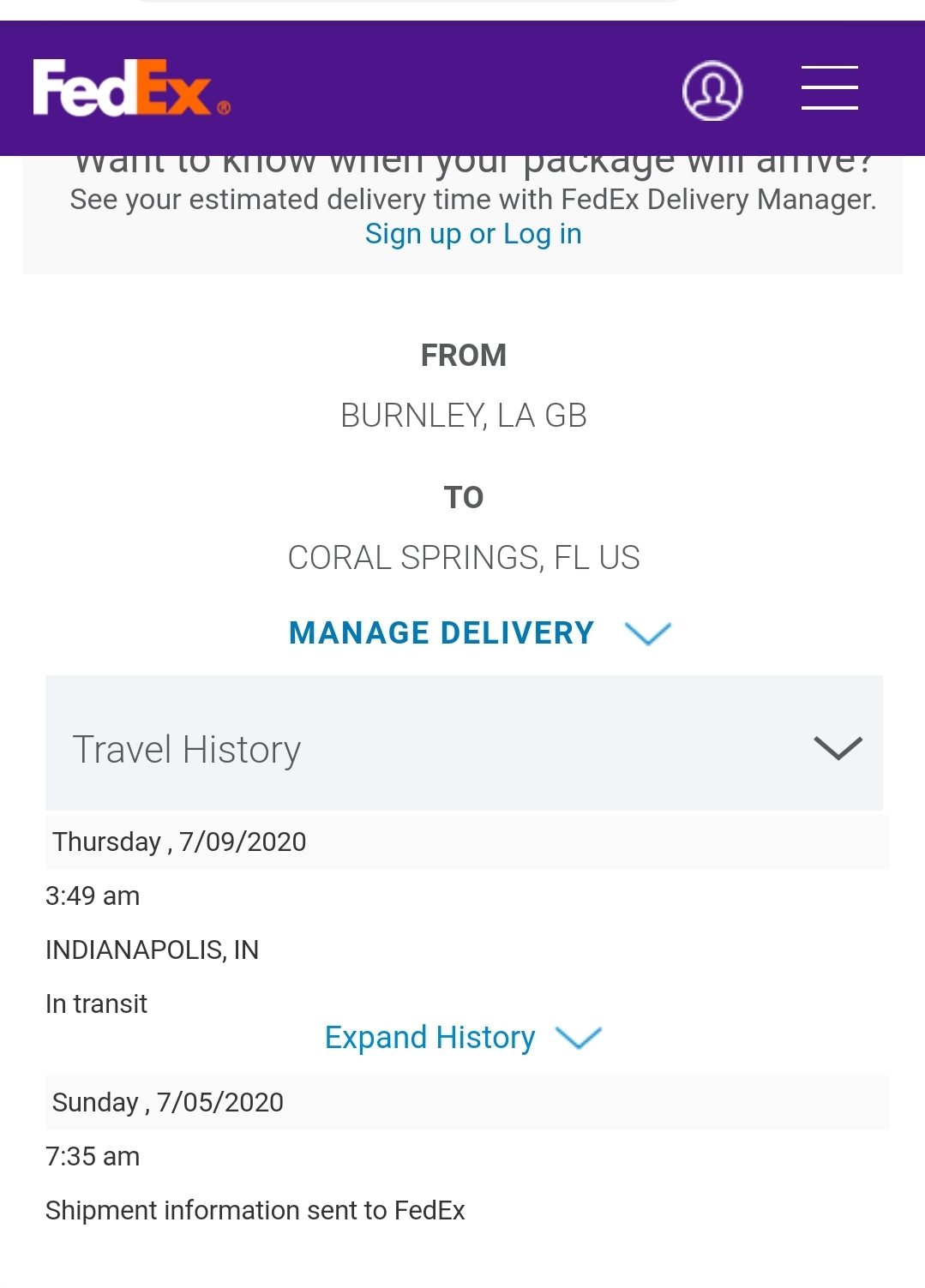The height and width of the screenshot is (1288, 925).
Task: Select the Sunday 7/05/2020 date row
Action: 467,1102
